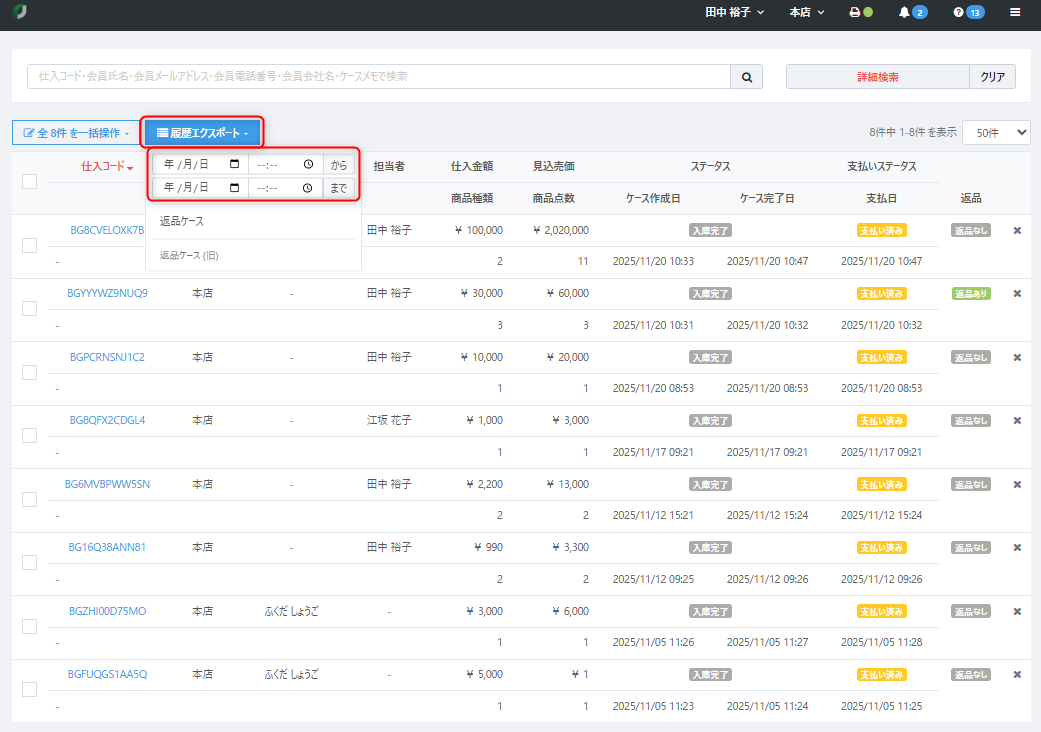The width and height of the screenshot is (1041, 732).
Task: Focus the purchase code search field
Action: [x=378, y=77]
